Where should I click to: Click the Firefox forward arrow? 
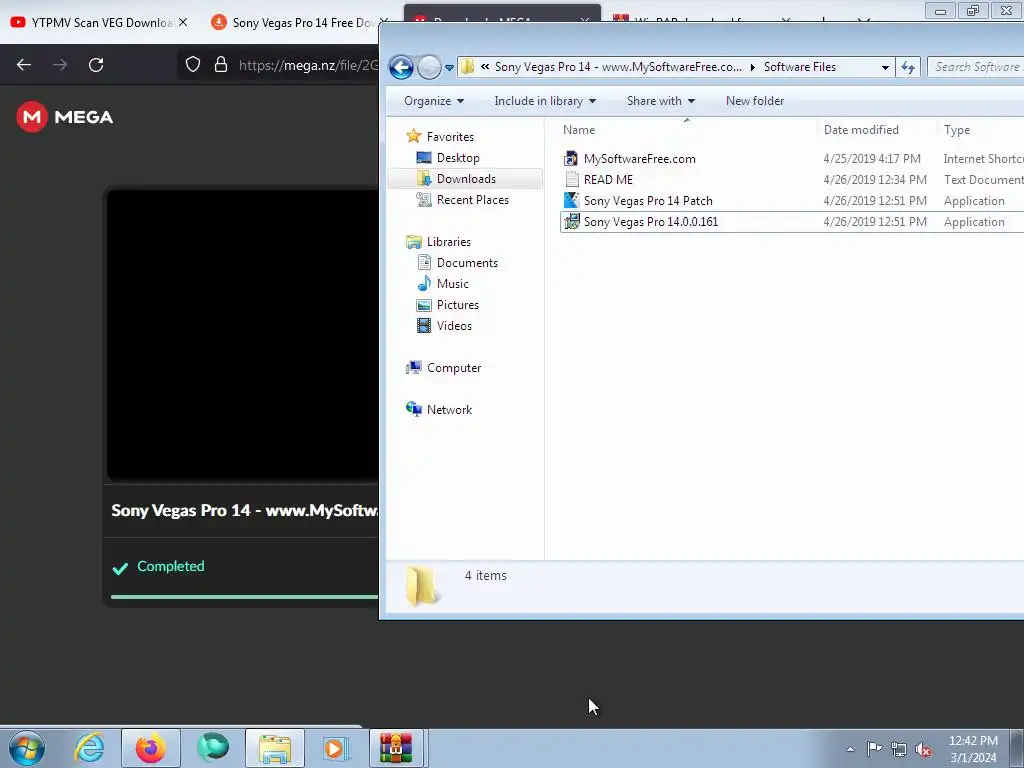coord(60,65)
